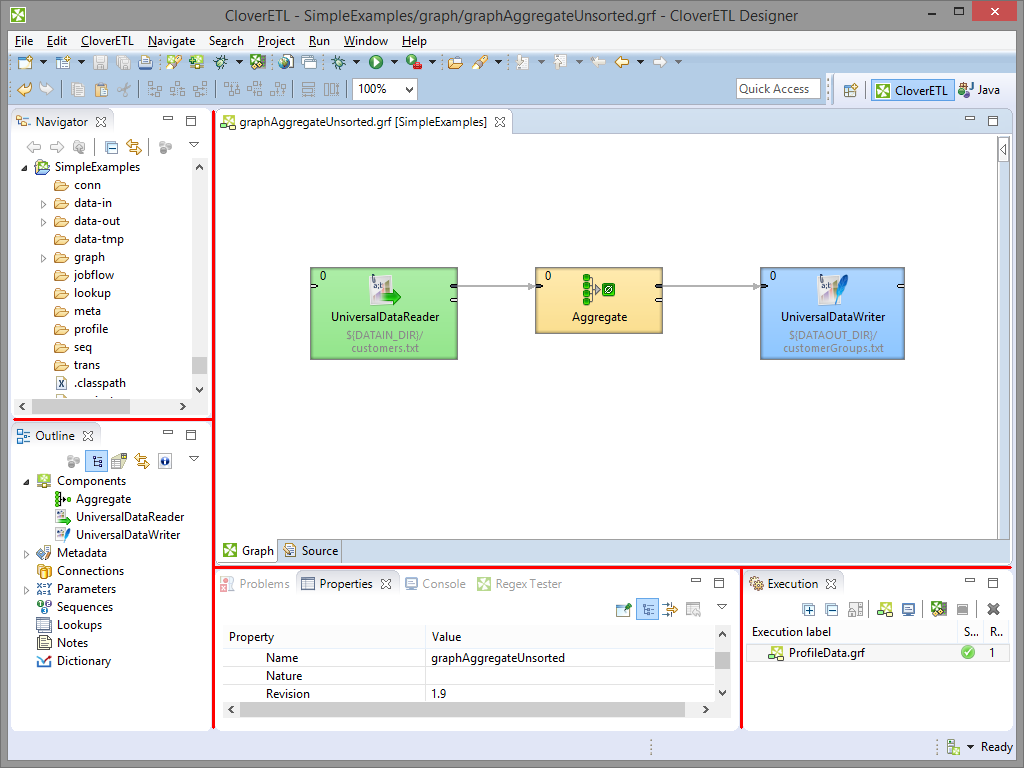Open the CloverETL menu
Image resolution: width=1024 pixels, height=768 pixels.
[x=107, y=41]
